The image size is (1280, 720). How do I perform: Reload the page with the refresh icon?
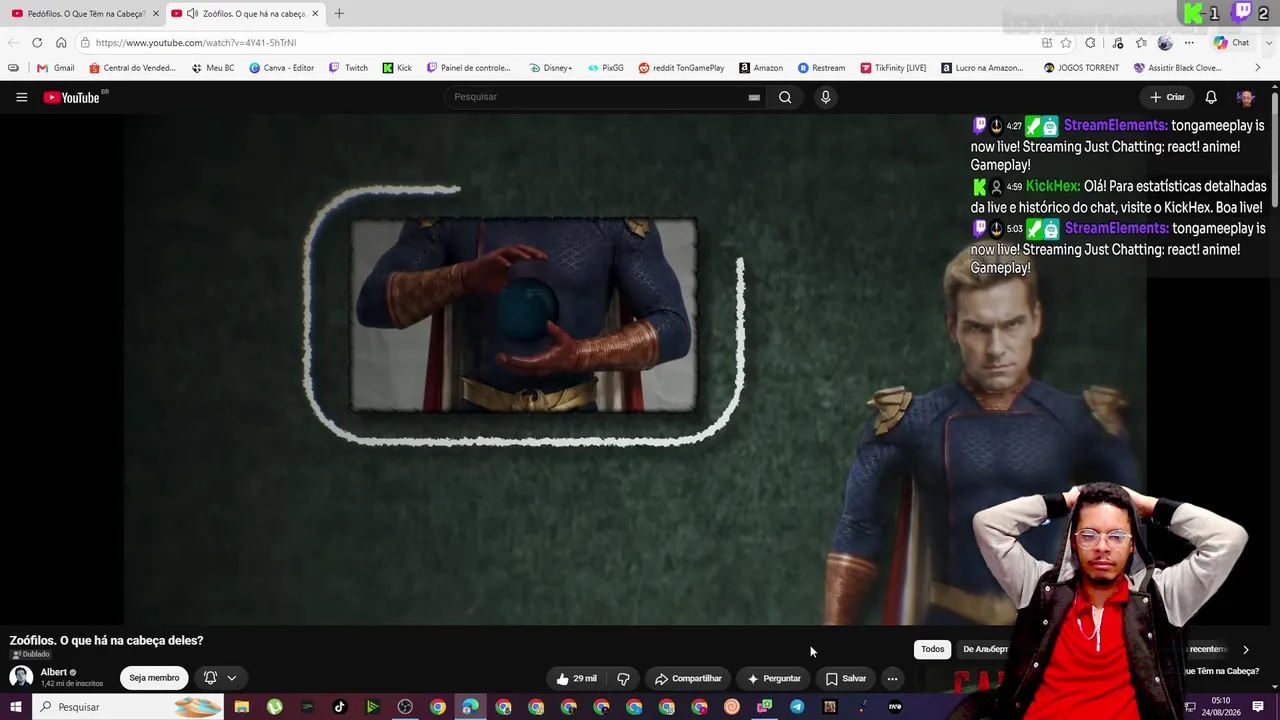(37, 43)
